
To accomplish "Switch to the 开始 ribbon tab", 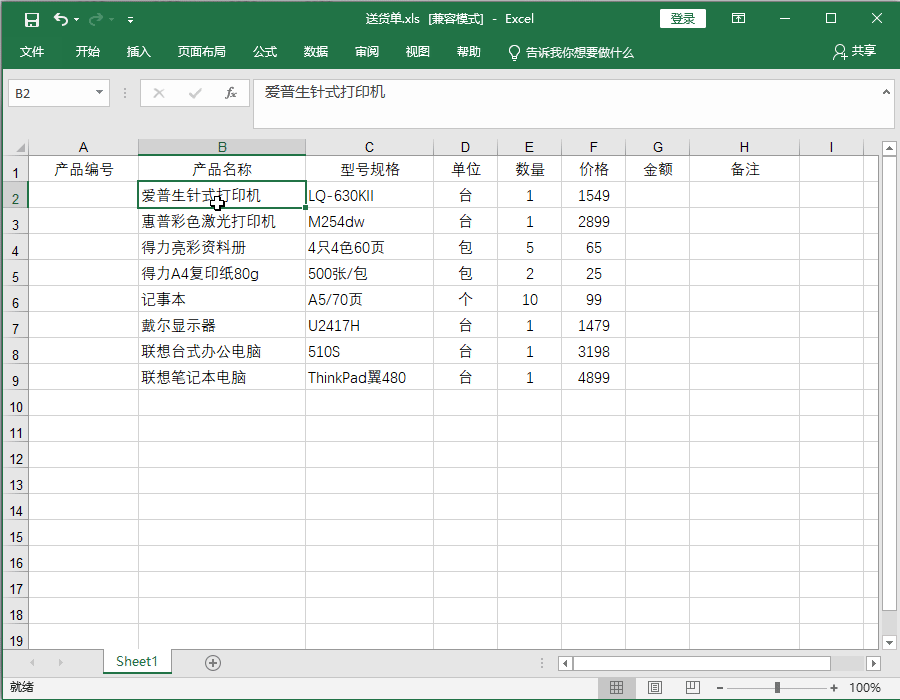I will coord(88,52).
